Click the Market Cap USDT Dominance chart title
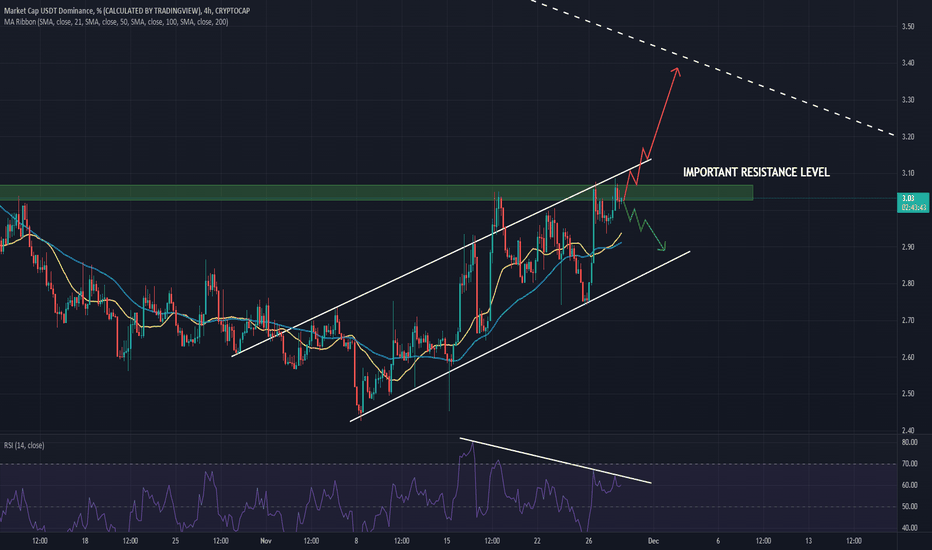This screenshot has height=550, width=932. 127,11
